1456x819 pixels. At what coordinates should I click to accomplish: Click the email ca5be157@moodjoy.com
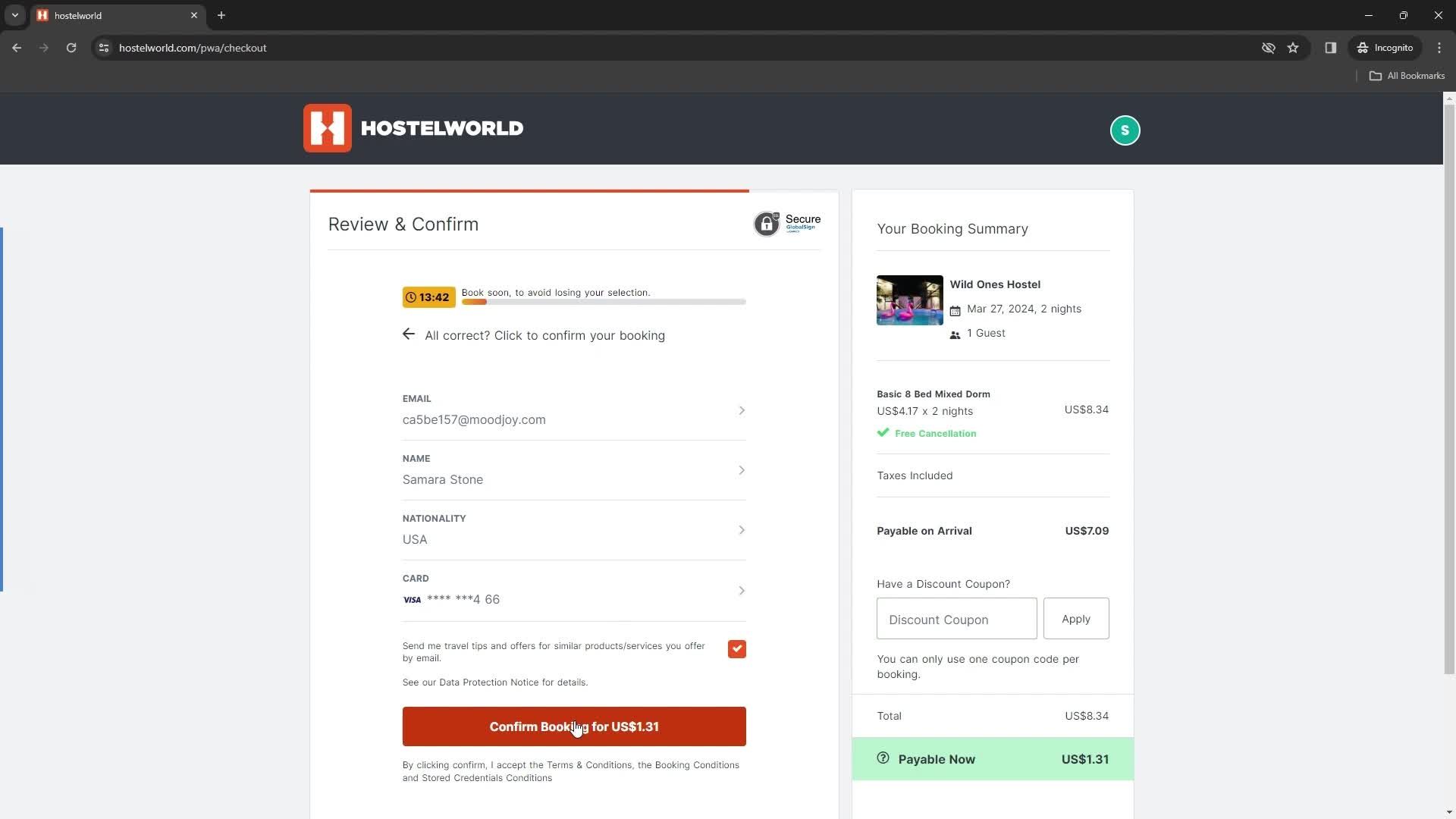pos(474,420)
